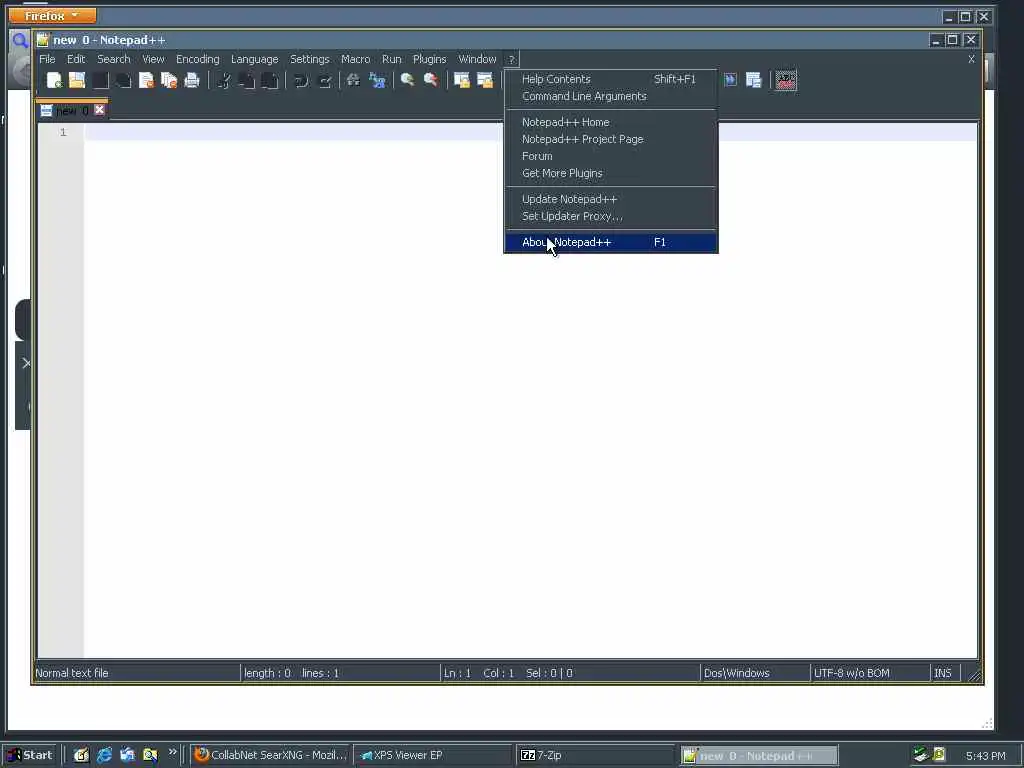Click the Close All toolbar icon

pyautogui.click(x=169, y=80)
